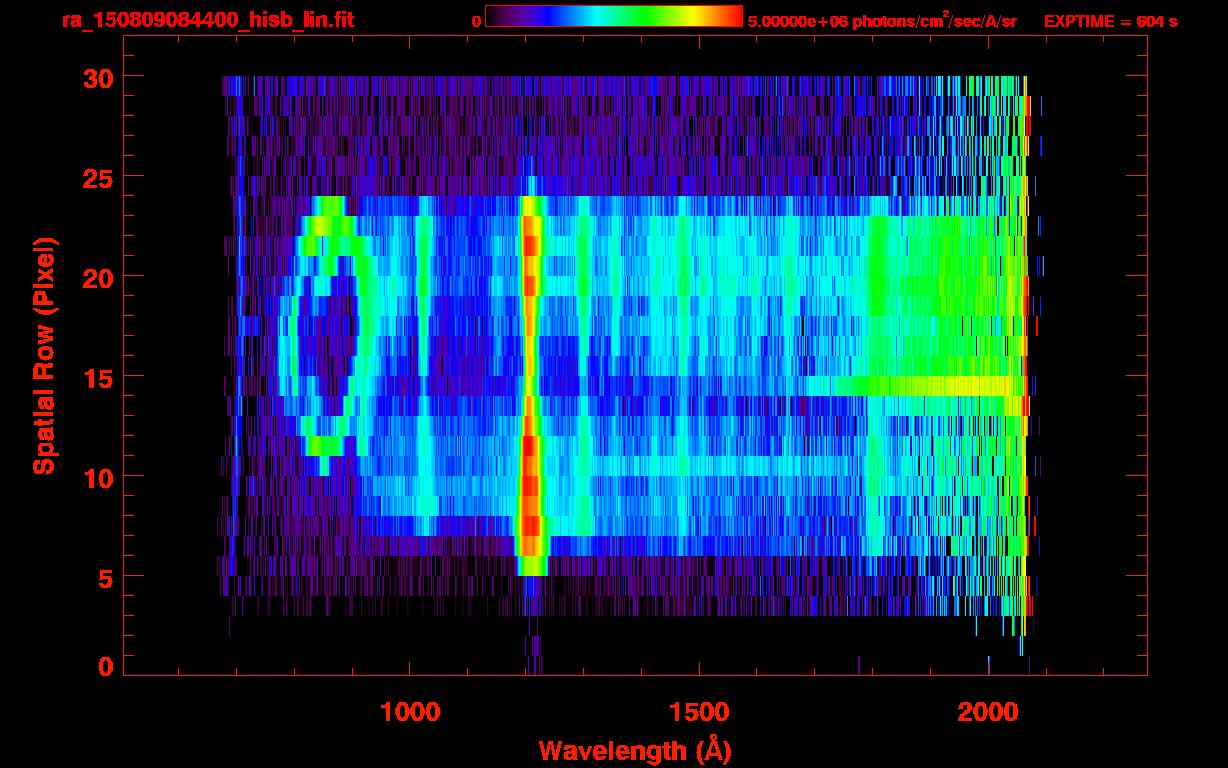Image resolution: width=1228 pixels, height=768 pixels.
Task: Click the Spatial Row (Pixel) axis title
Action: 44,355
